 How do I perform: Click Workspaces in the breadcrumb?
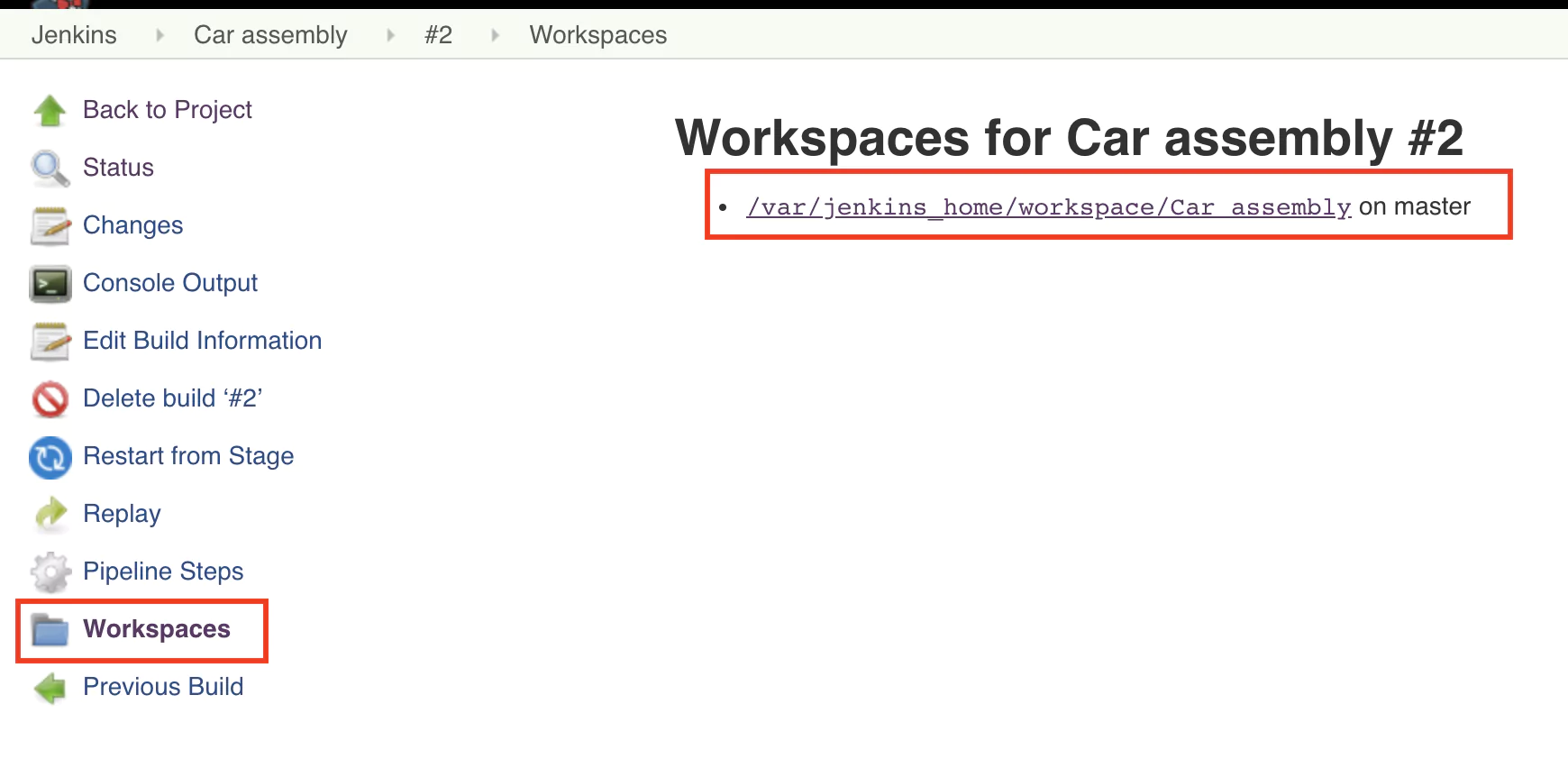(598, 35)
